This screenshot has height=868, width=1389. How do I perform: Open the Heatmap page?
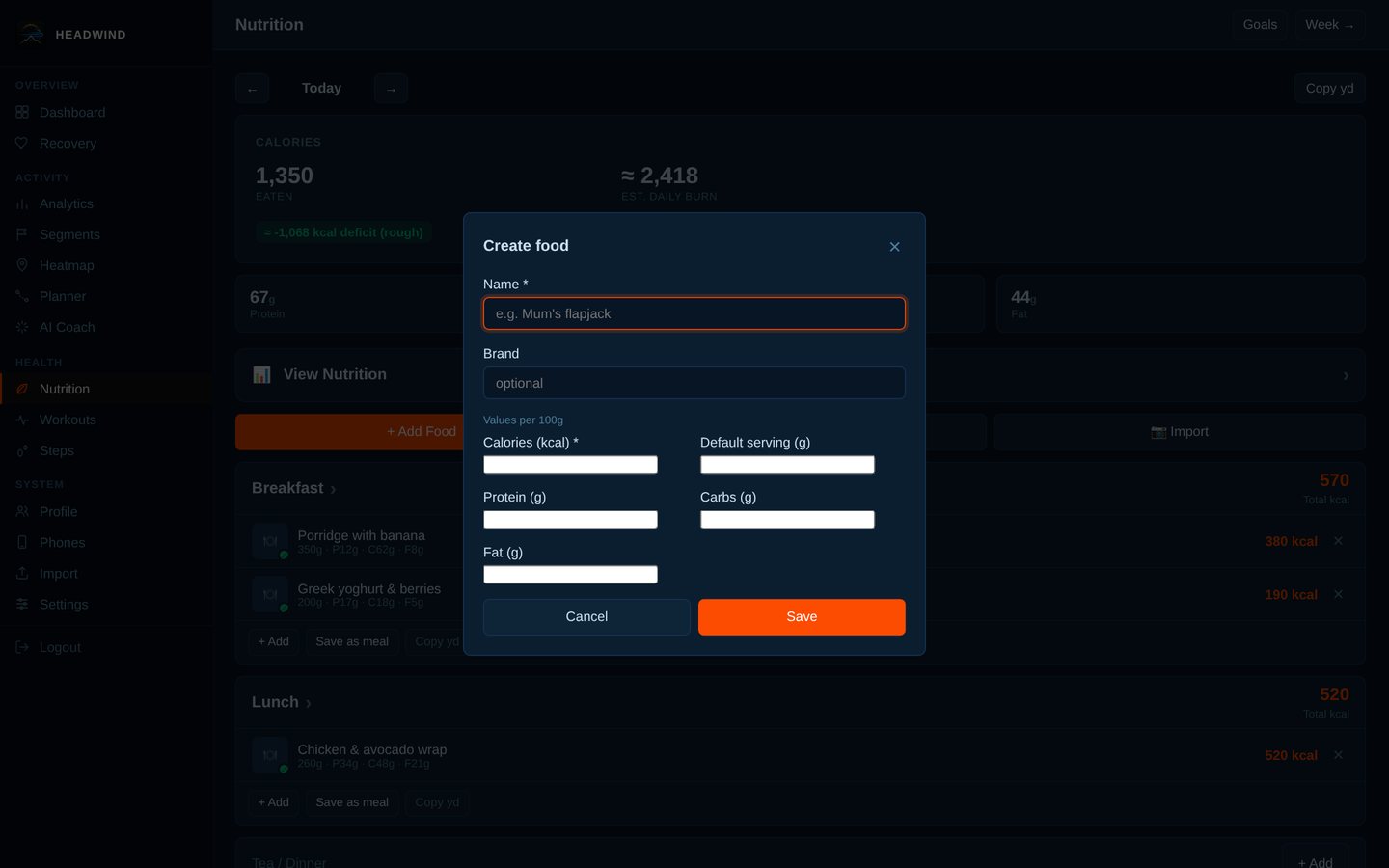tap(106, 266)
